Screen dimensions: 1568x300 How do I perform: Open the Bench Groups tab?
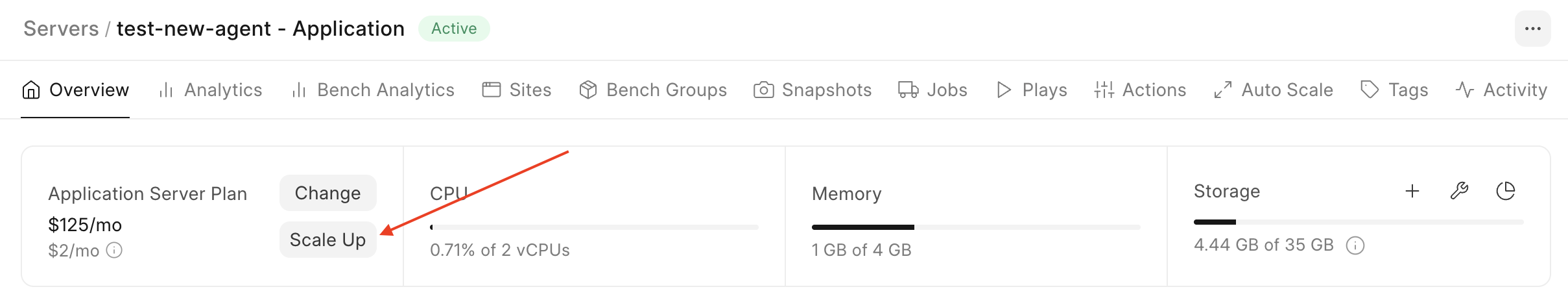coord(653,90)
